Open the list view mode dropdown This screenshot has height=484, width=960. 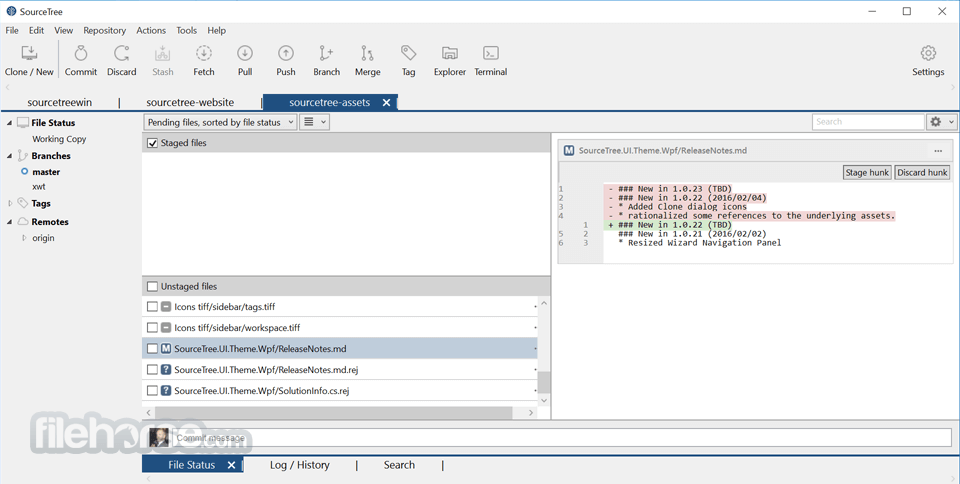click(315, 122)
